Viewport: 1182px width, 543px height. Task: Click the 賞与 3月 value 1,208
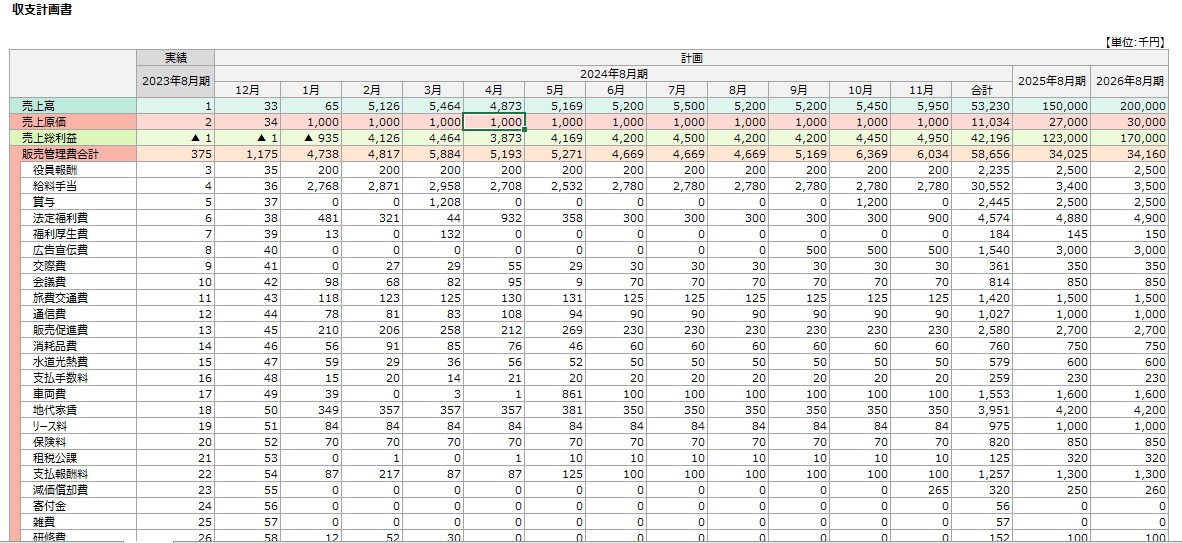point(433,202)
